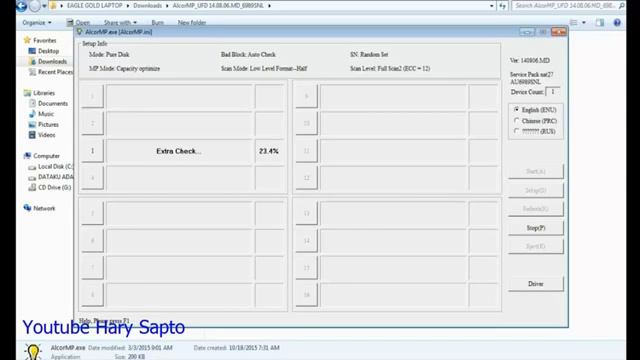
Task: Select English (ENU) language radio
Action: coord(517,110)
